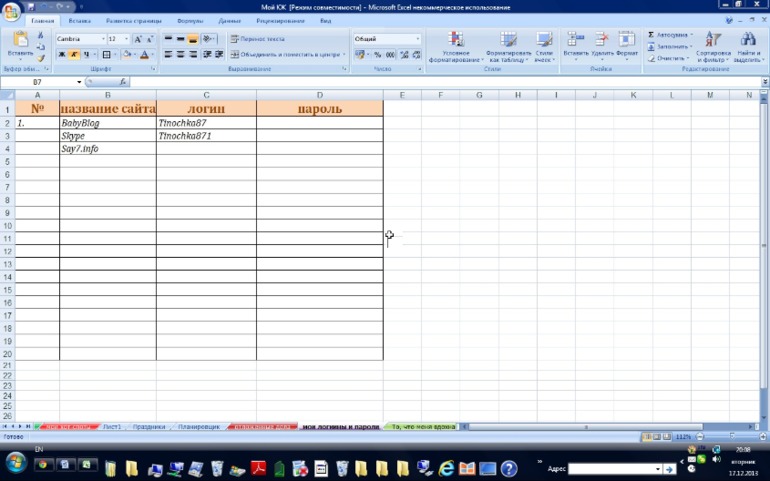Open Заполнить fill menu

670,47
